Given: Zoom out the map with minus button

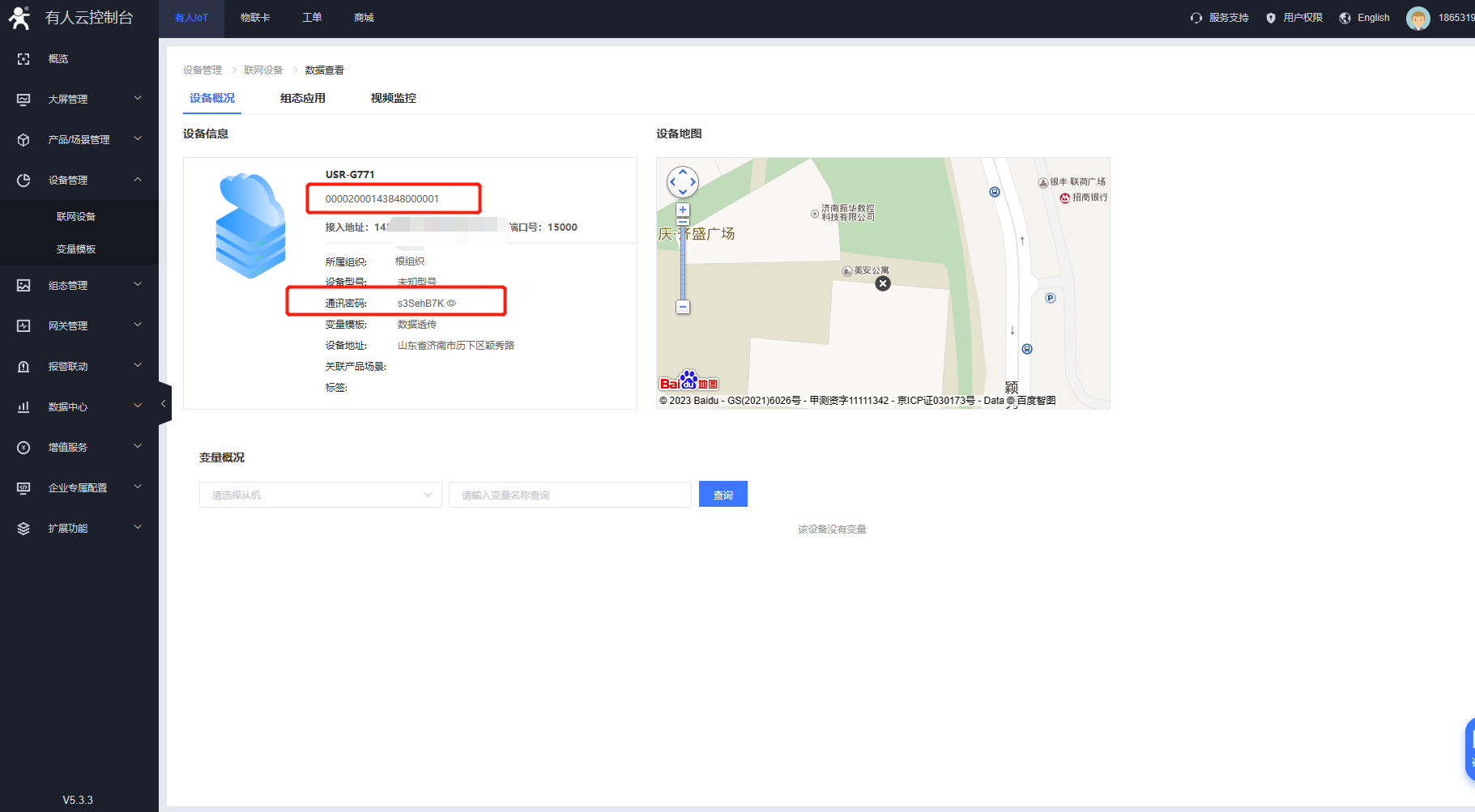Looking at the screenshot, I should tap(683, 307).
